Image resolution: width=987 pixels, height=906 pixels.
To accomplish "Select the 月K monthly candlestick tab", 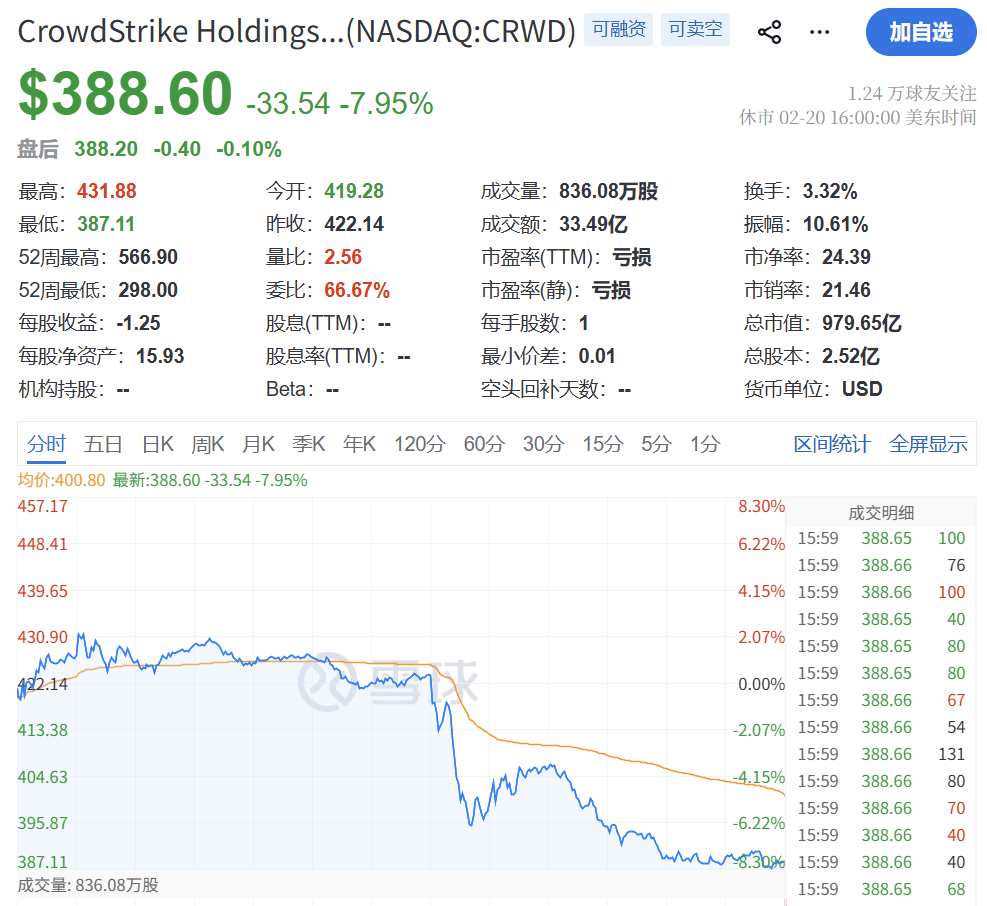I will 258,444.
